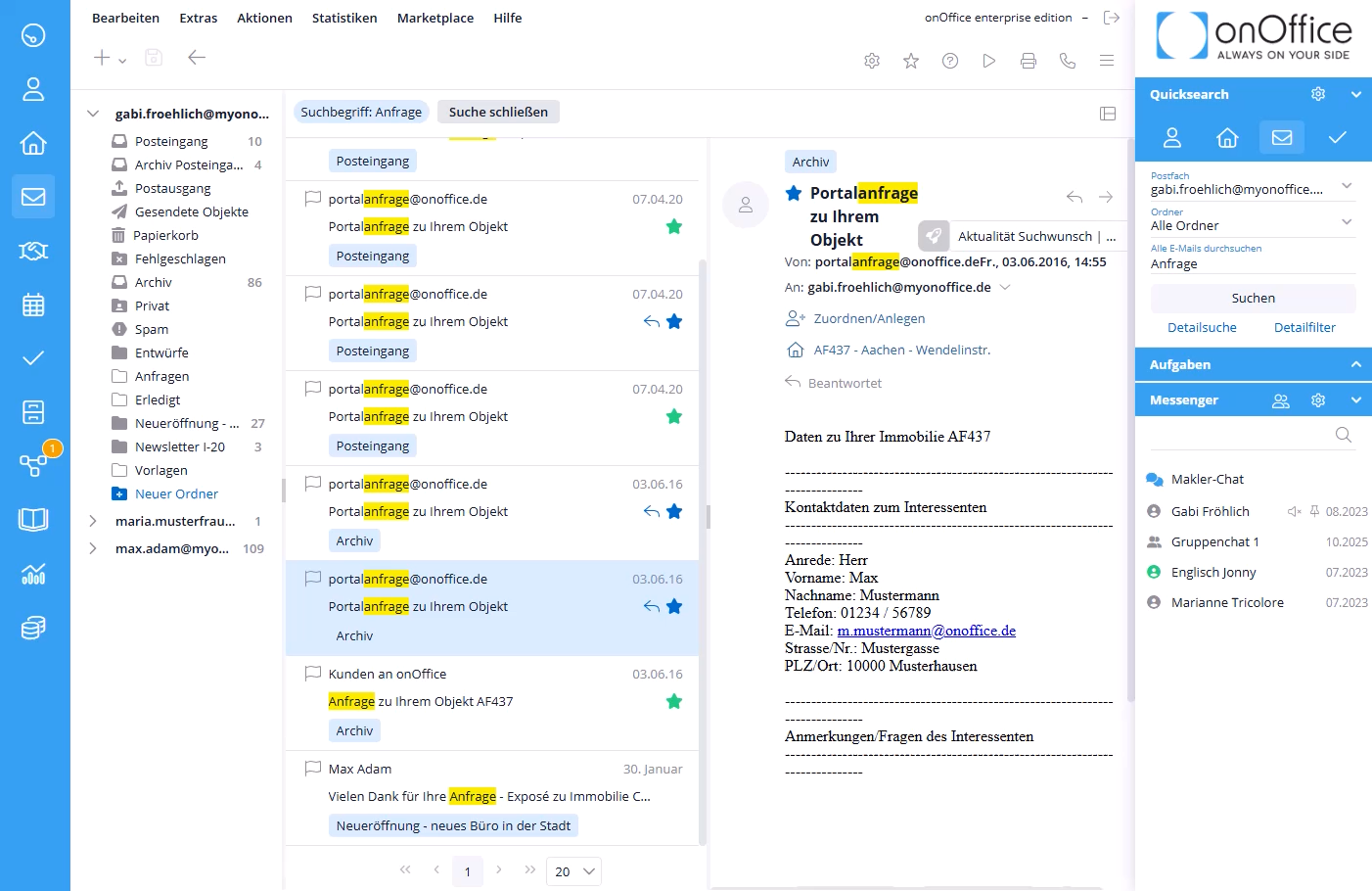Click search field containing Anfrage

tap(1254, 263)
